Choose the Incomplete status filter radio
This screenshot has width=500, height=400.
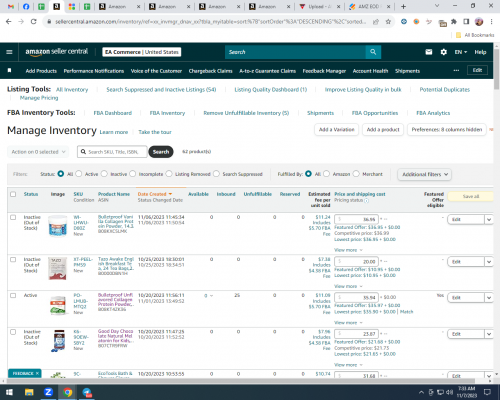[133, 174]
